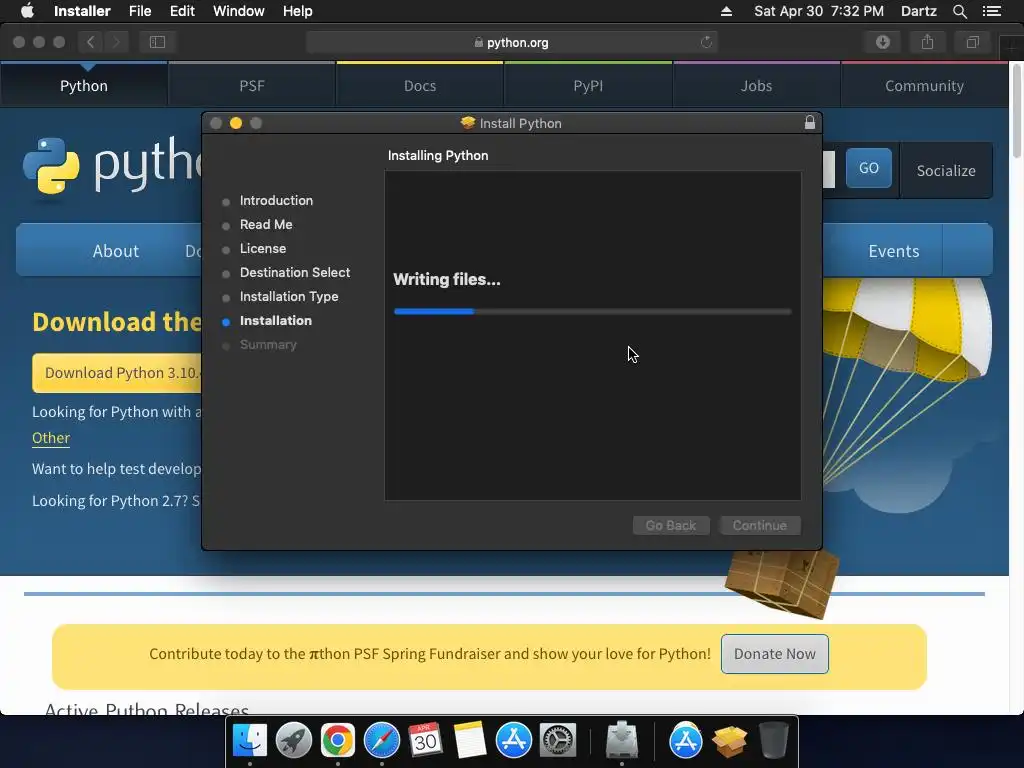Screen dimensions: 1024x768
Task: Open the disk installer Dock icon
Action: coord(622,741)
